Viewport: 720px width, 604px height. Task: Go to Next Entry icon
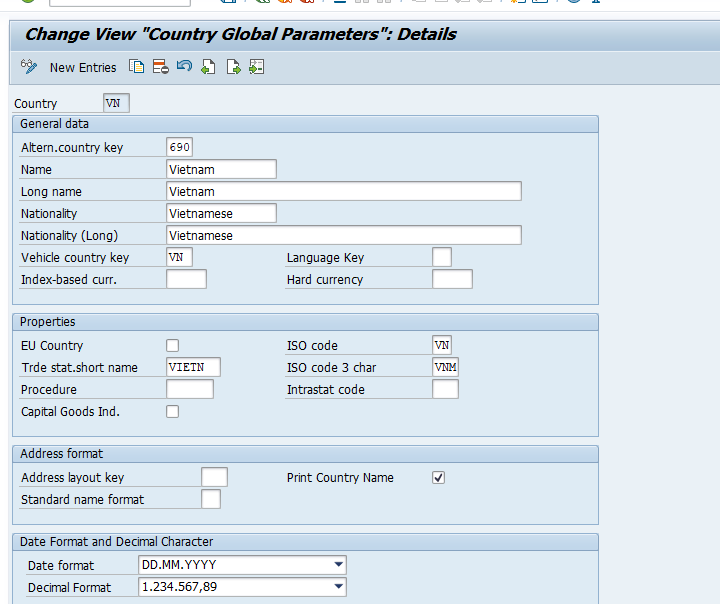click(233, 67)
